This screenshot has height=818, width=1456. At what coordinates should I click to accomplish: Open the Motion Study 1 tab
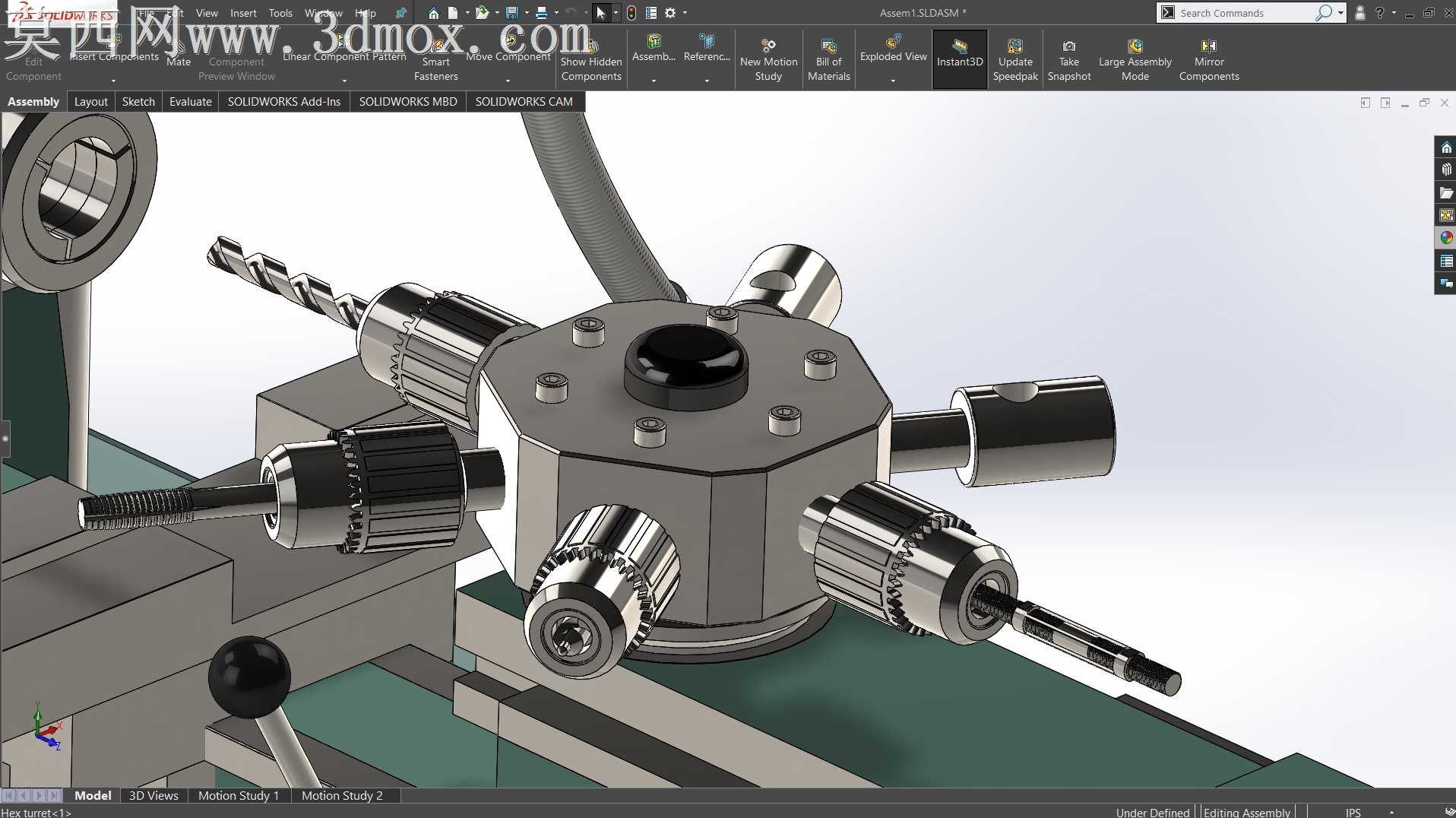tap(239, 795)
